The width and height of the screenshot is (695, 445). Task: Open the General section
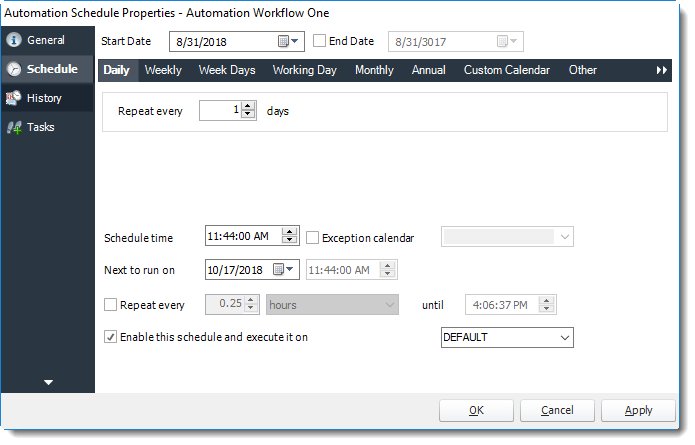pyautogui.click(x=47, y=40)
